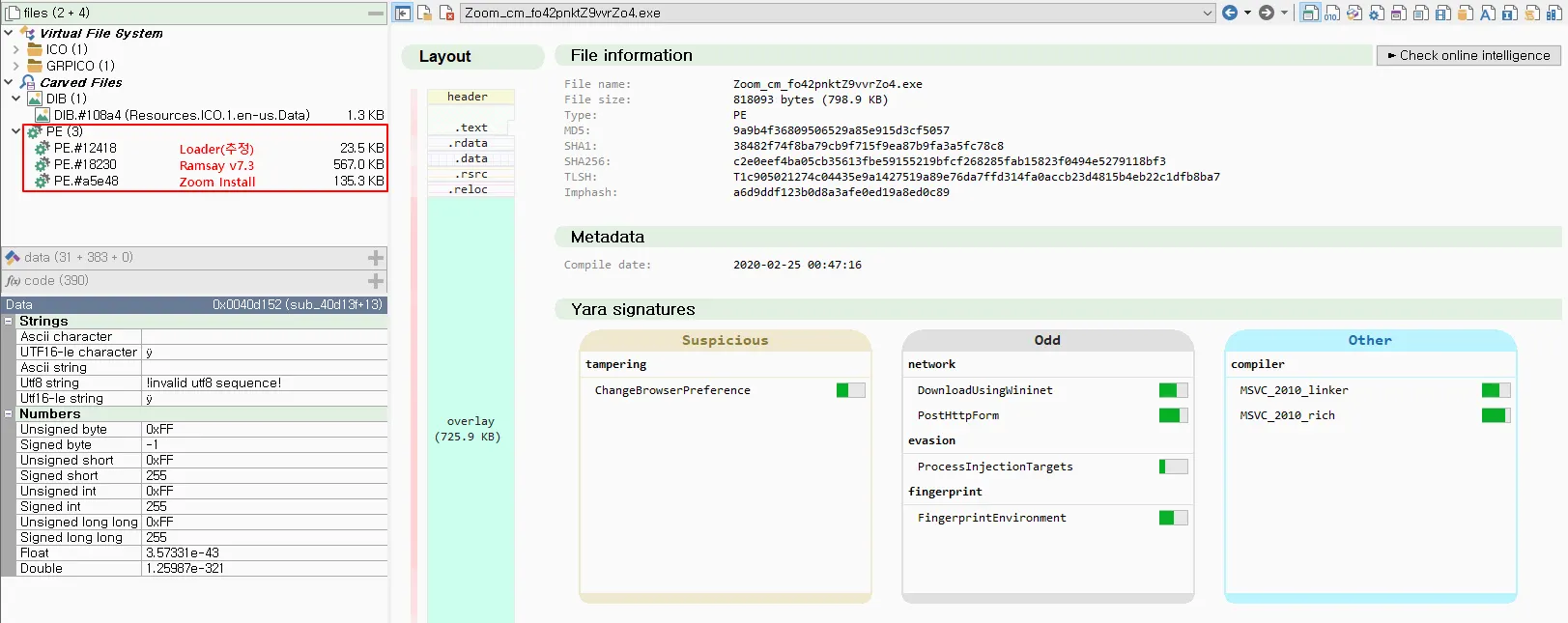This screenshot has width=1568, height=623.
Task: Toggle the DownloadUsingWininet indicator
Action: coord(1174,390)
